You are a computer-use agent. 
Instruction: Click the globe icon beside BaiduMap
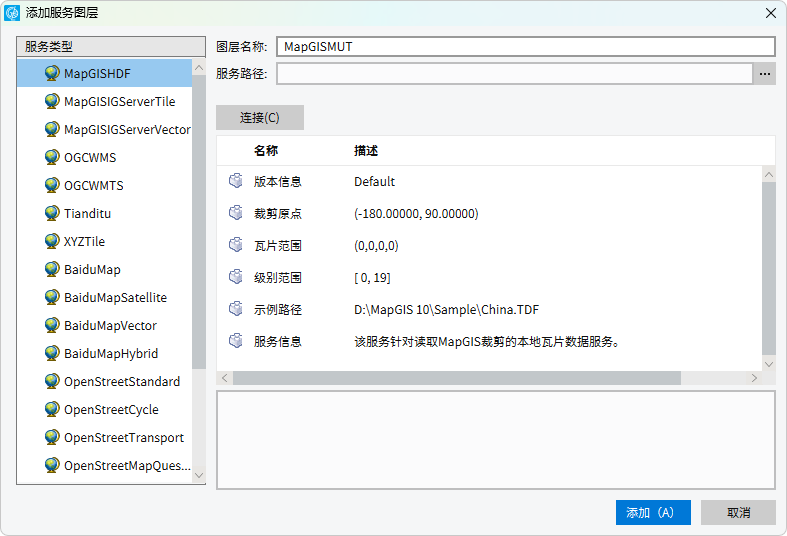pyautogui.click(x=52, y=270)
